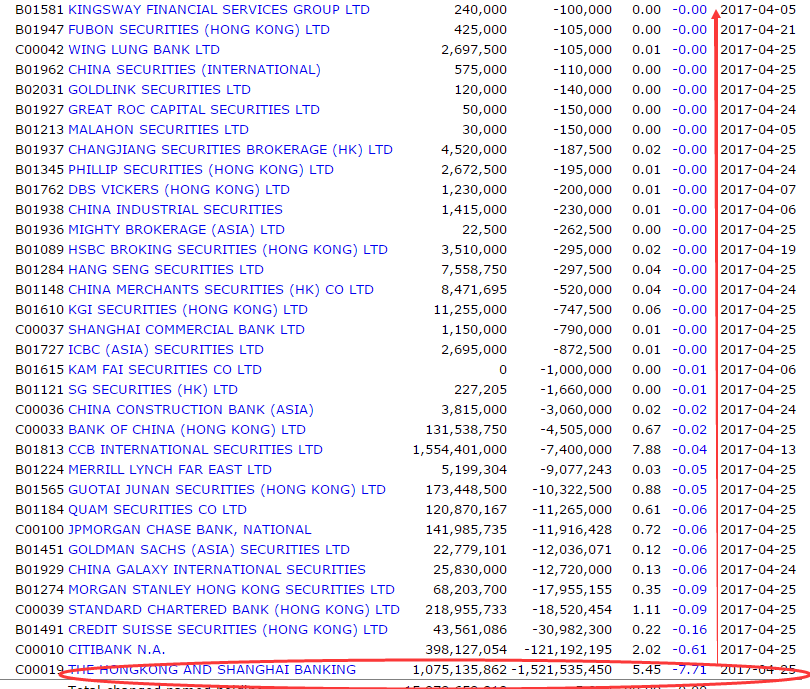Open China Construction Bank (Asia) link

tap(191, 410)
